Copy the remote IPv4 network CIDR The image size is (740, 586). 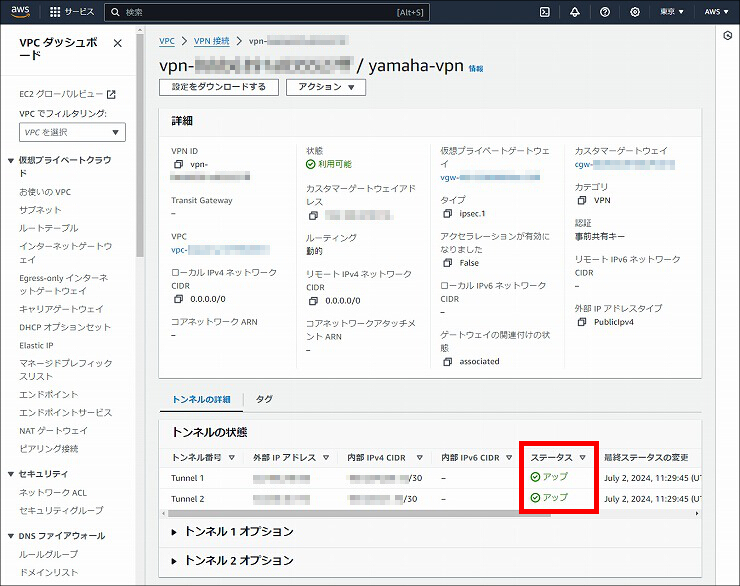(x=313, y=301)
